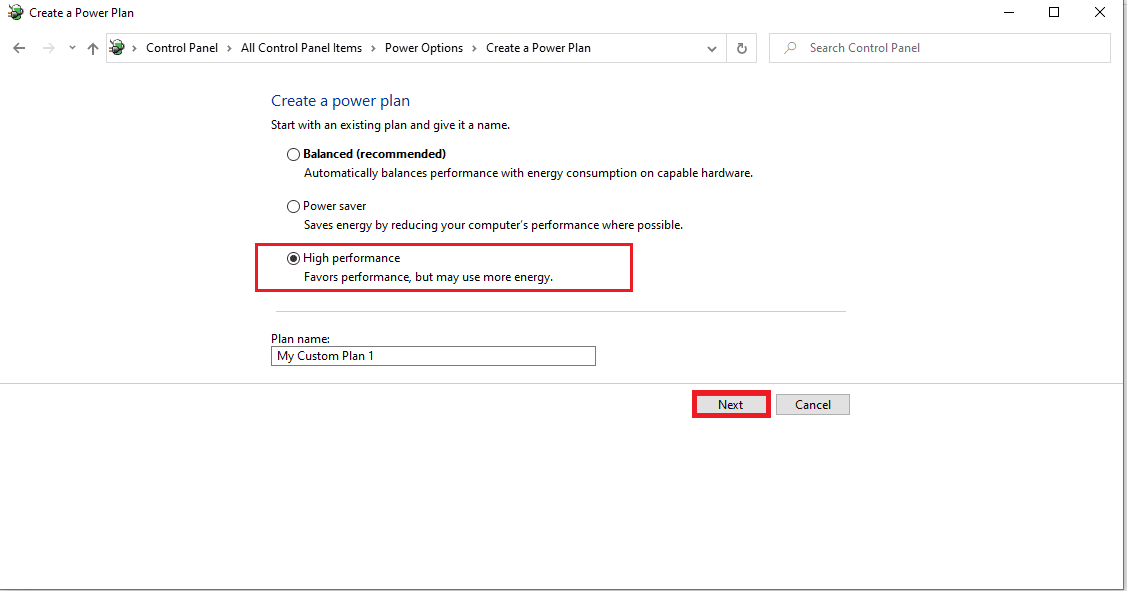The image size is (1127, 591).
Task: Click the Power Options icon in address bar
Action: pyautogui.click(x=116, y=47)
